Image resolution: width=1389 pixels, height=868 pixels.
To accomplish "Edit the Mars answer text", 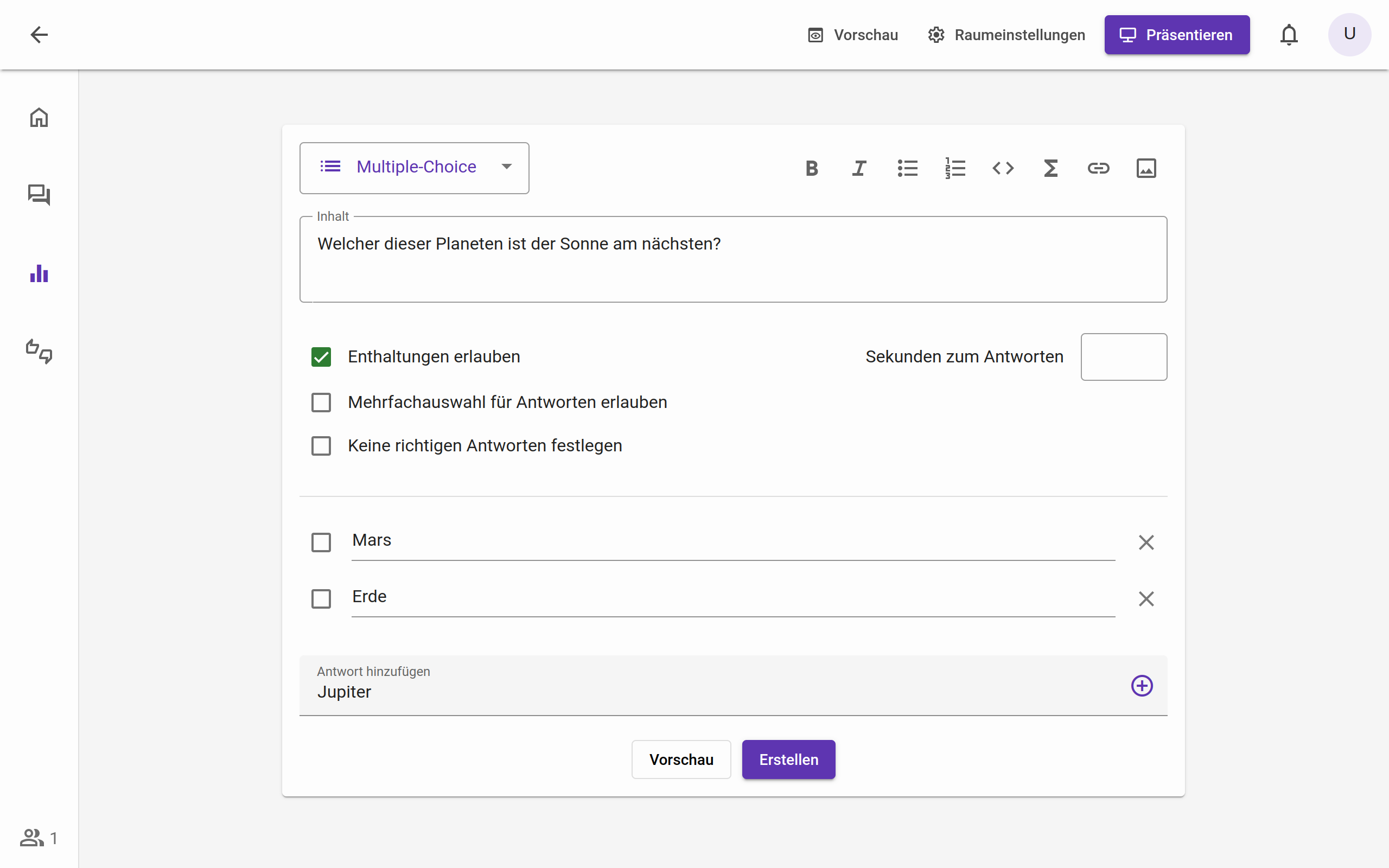I will [733, 541].
